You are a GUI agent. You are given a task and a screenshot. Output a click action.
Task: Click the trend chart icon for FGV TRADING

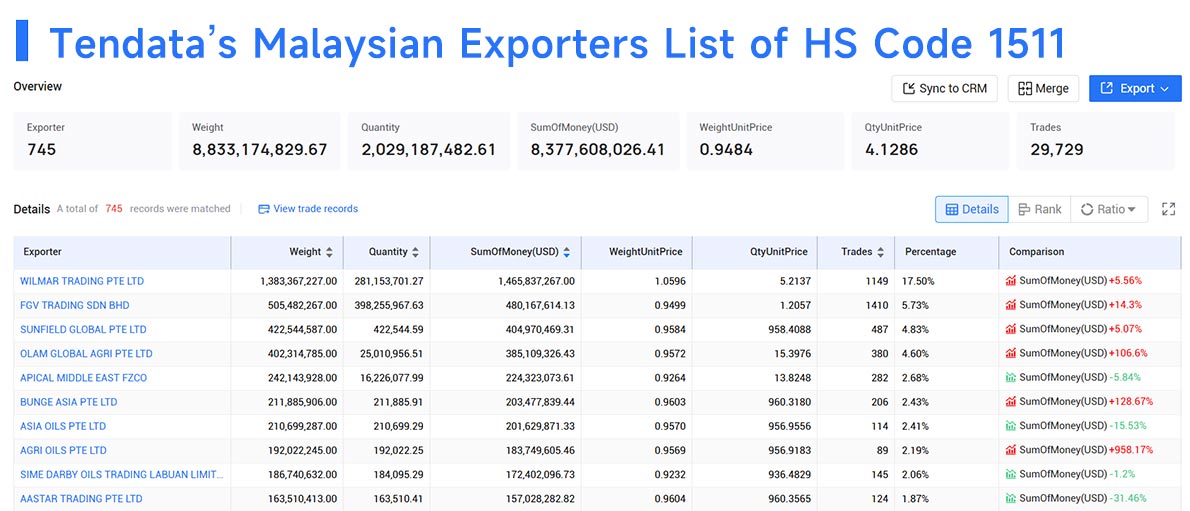(x=1011, y=305)
